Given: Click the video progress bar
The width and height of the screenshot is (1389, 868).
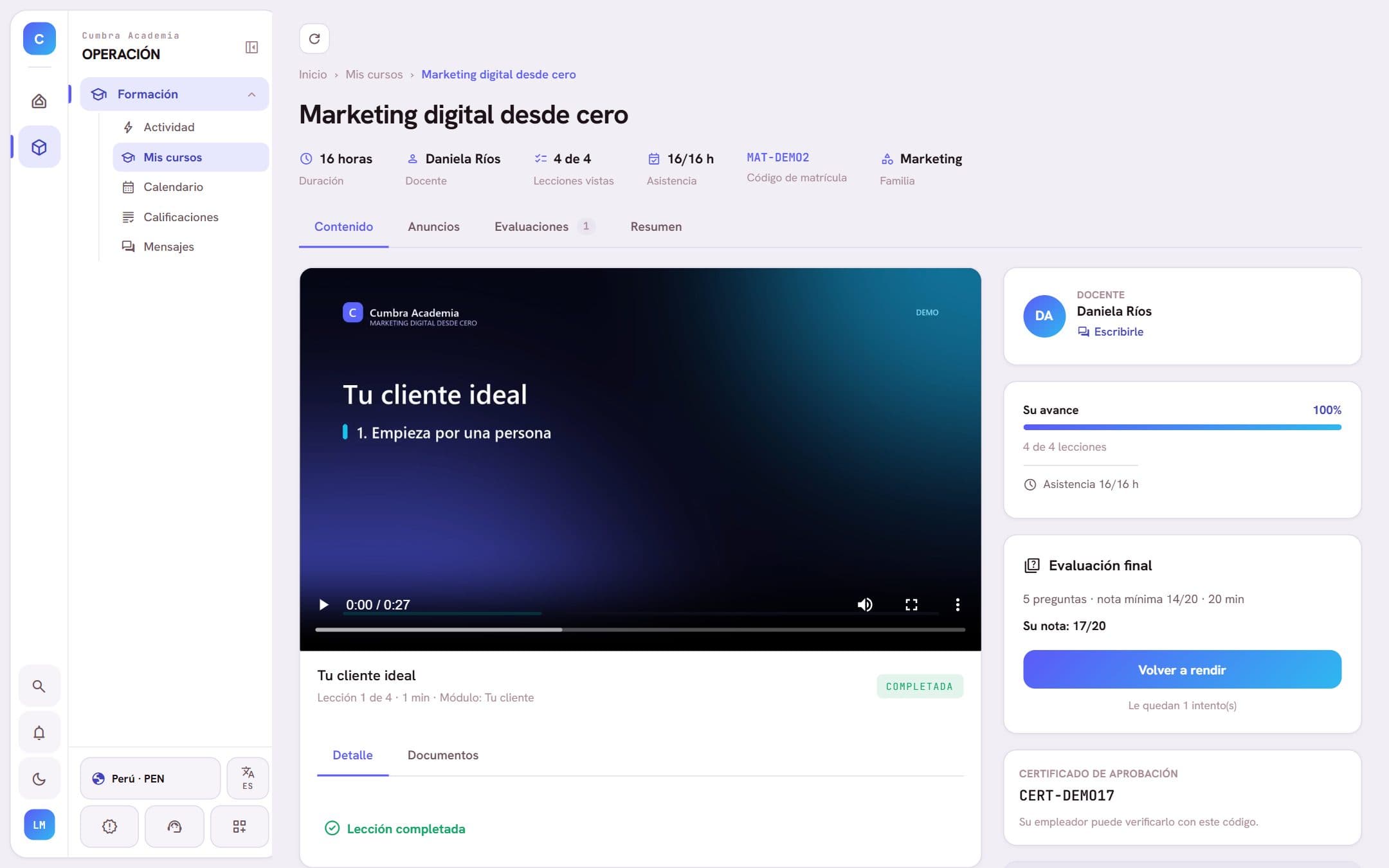Looking at the screenshot, I should tap(640, 629).
